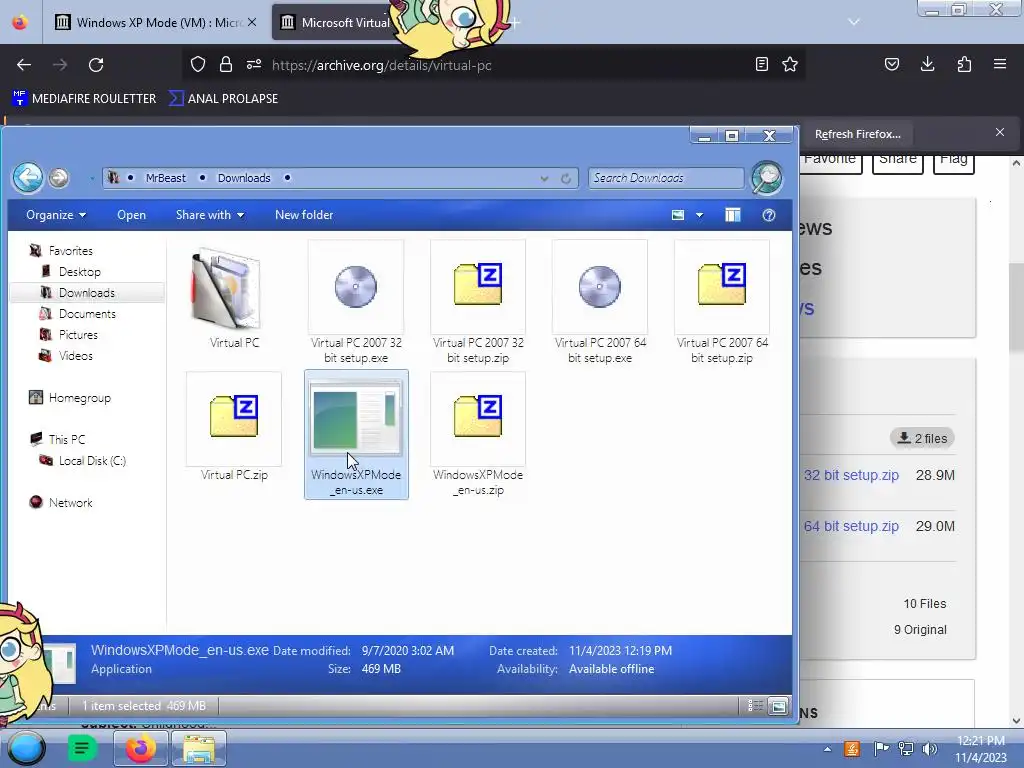1024x768 pixels.
Task: Reload the page in Firefox
Action: 96,65
